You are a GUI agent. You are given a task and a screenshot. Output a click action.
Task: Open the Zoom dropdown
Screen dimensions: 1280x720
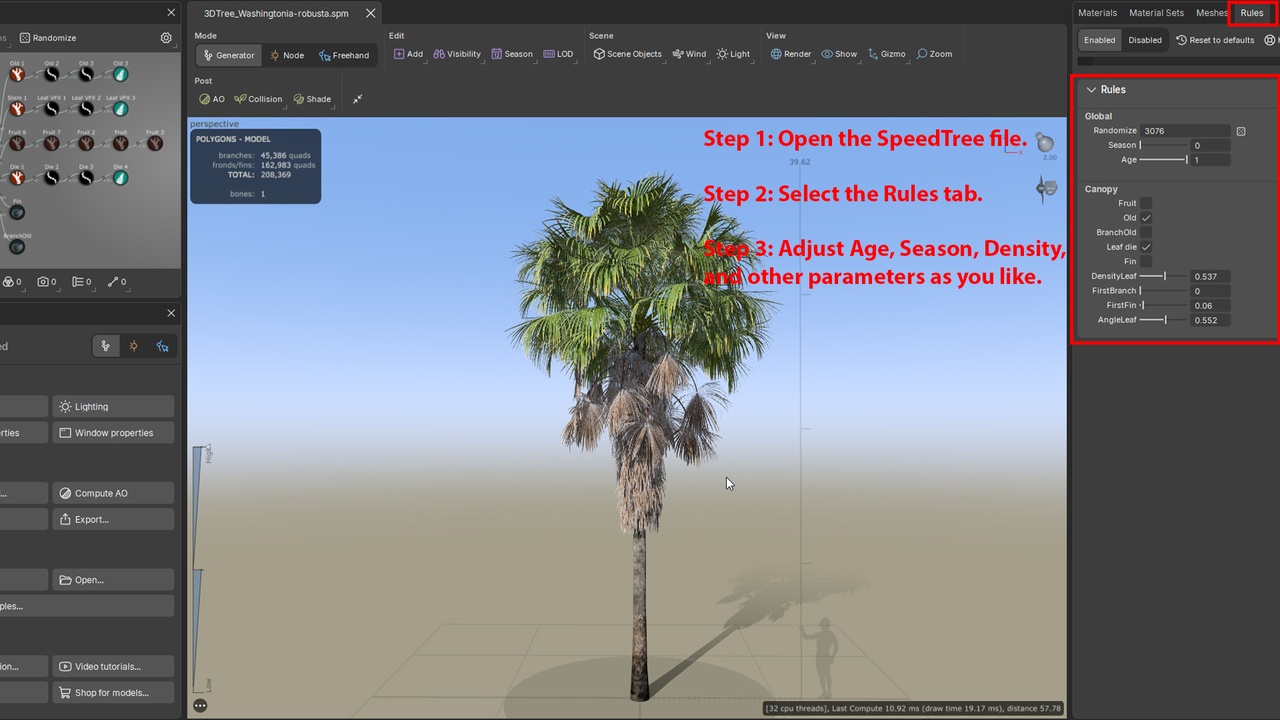click(x=934, y=54)
